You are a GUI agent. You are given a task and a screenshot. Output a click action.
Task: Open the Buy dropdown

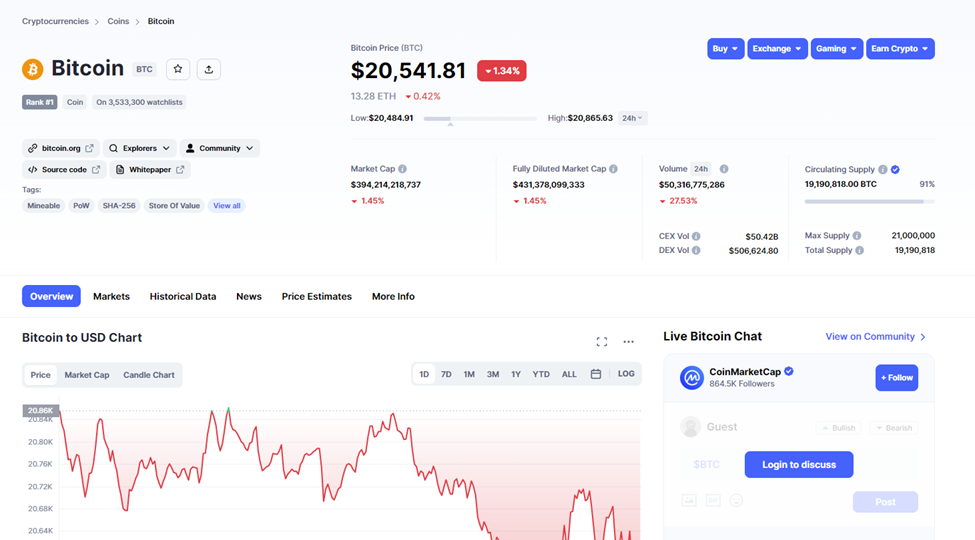pos(726,49)
